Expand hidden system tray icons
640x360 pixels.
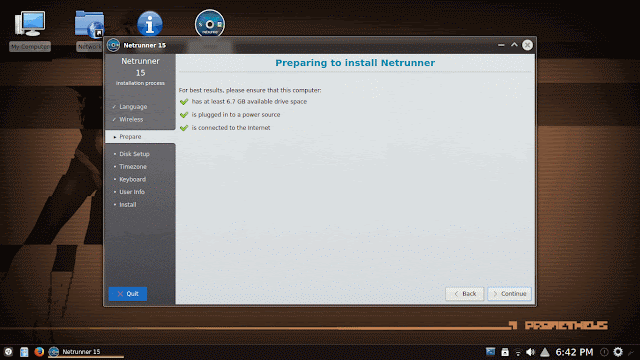[x=545, y=352]
